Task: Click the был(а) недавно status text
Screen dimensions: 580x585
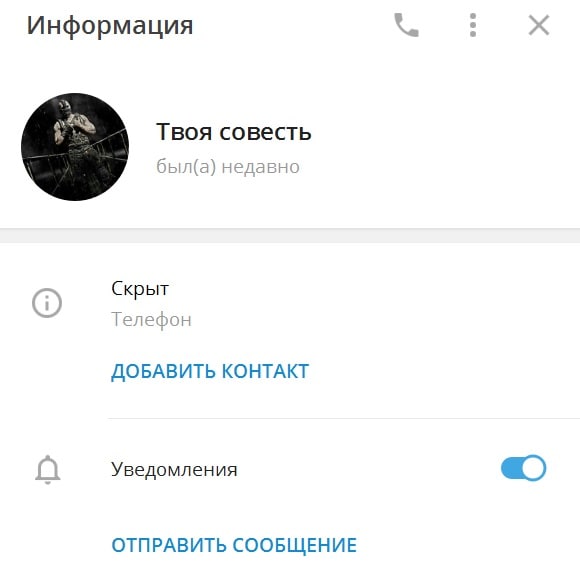Action: point(228,166)
